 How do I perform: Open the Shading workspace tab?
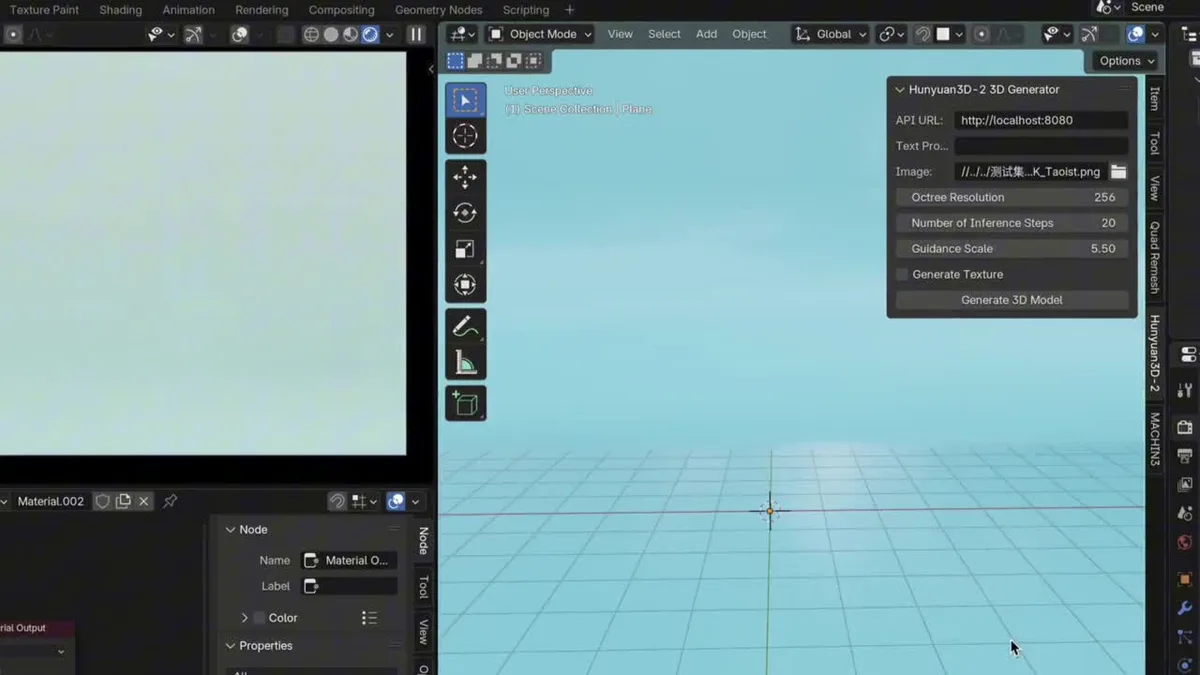coord(120,10)
